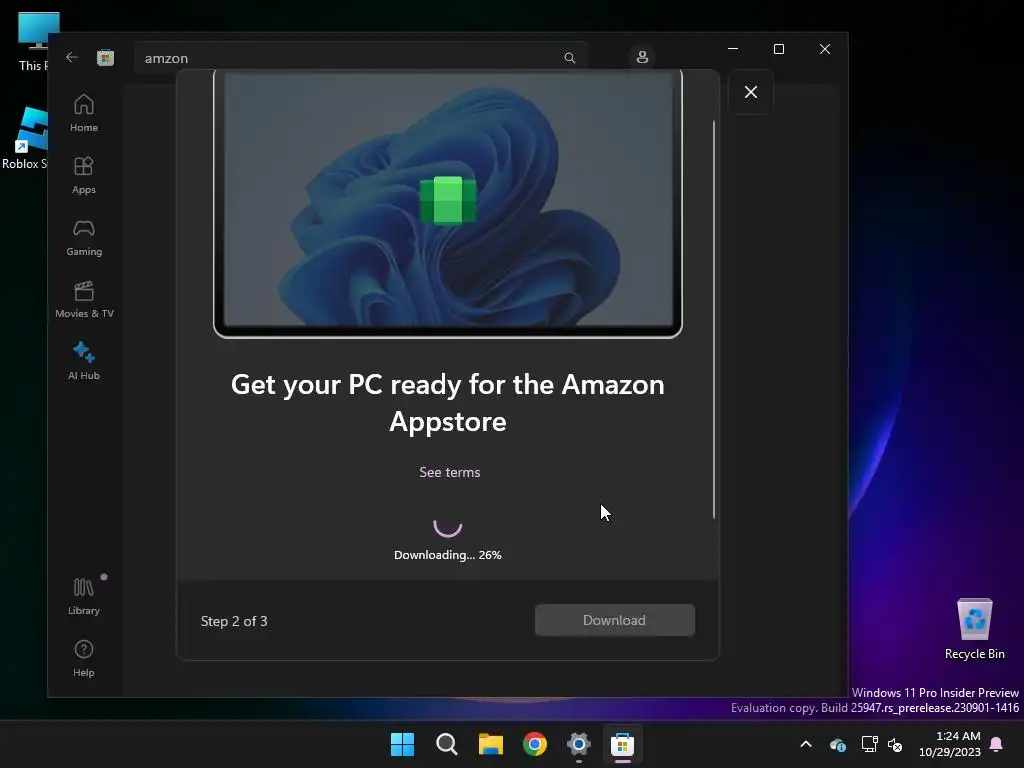Click the Downloading 26% progress spinner

click(x=448, y=526)
